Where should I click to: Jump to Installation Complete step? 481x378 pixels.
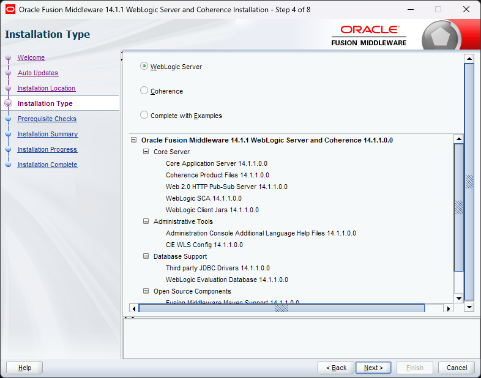click(47, 165)
